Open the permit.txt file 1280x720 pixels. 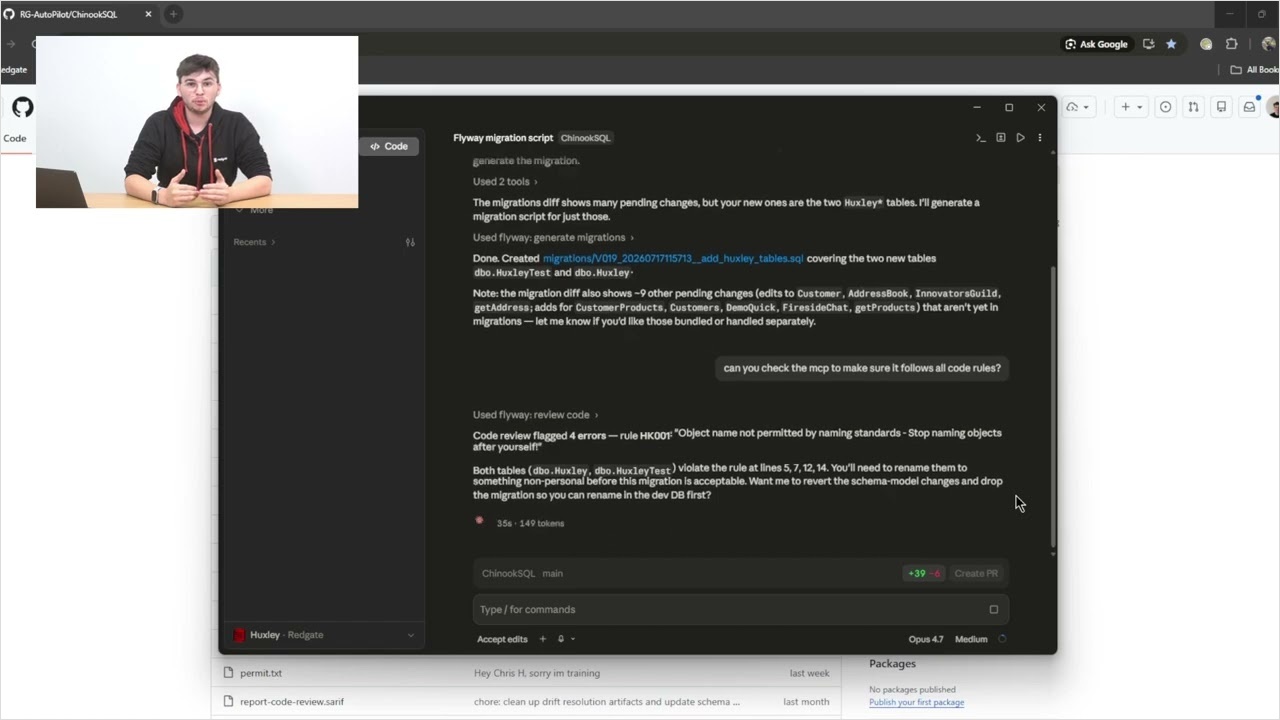coord(261,673)
